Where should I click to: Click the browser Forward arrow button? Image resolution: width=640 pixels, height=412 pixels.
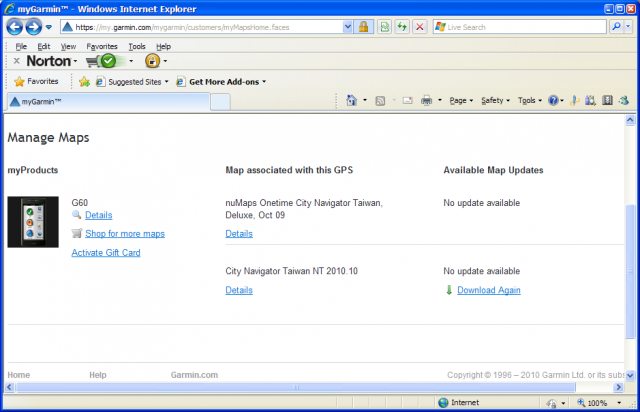[x=33, y=27]
